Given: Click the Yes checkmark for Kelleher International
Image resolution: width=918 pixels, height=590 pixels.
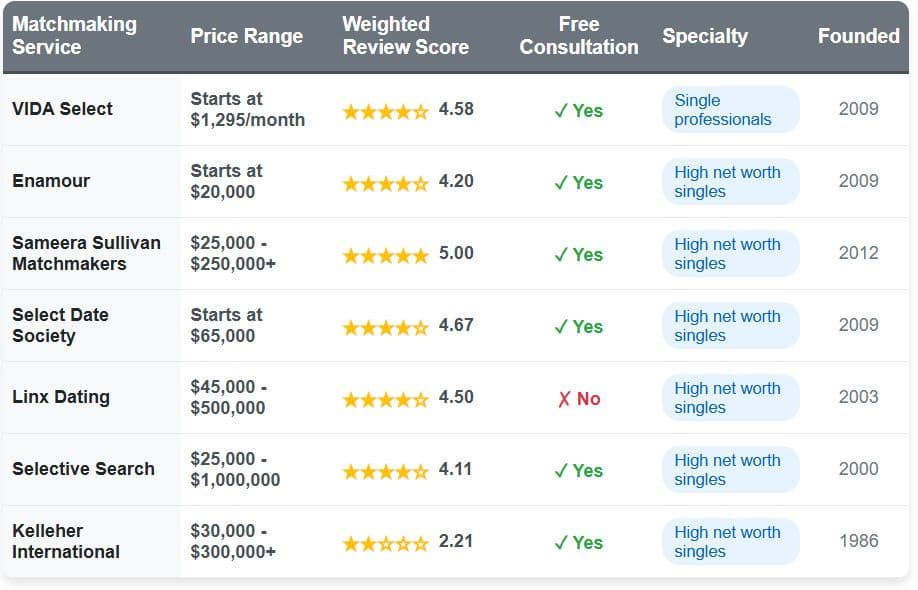Looking at the screenshot, I should [x=579, y=543].
